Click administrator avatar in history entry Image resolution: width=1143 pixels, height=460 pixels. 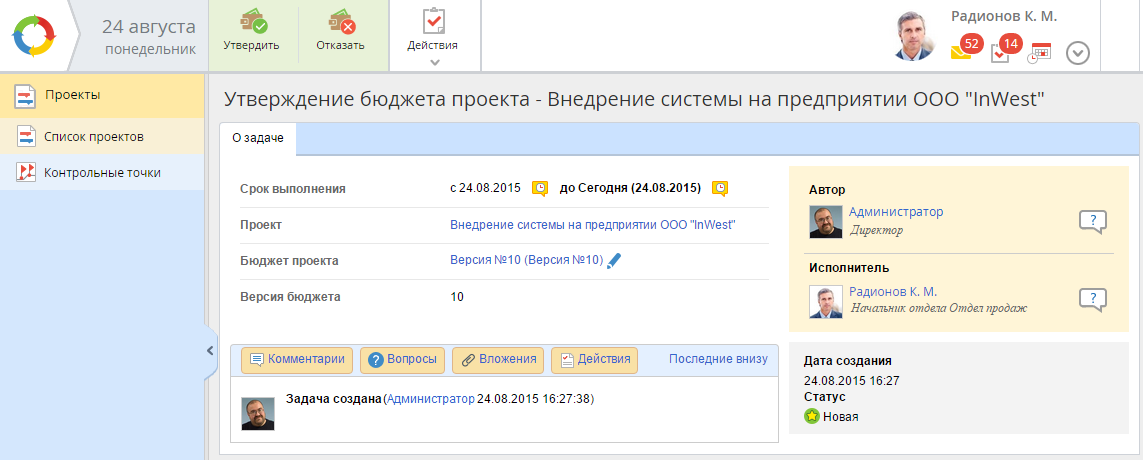(258, 413)
